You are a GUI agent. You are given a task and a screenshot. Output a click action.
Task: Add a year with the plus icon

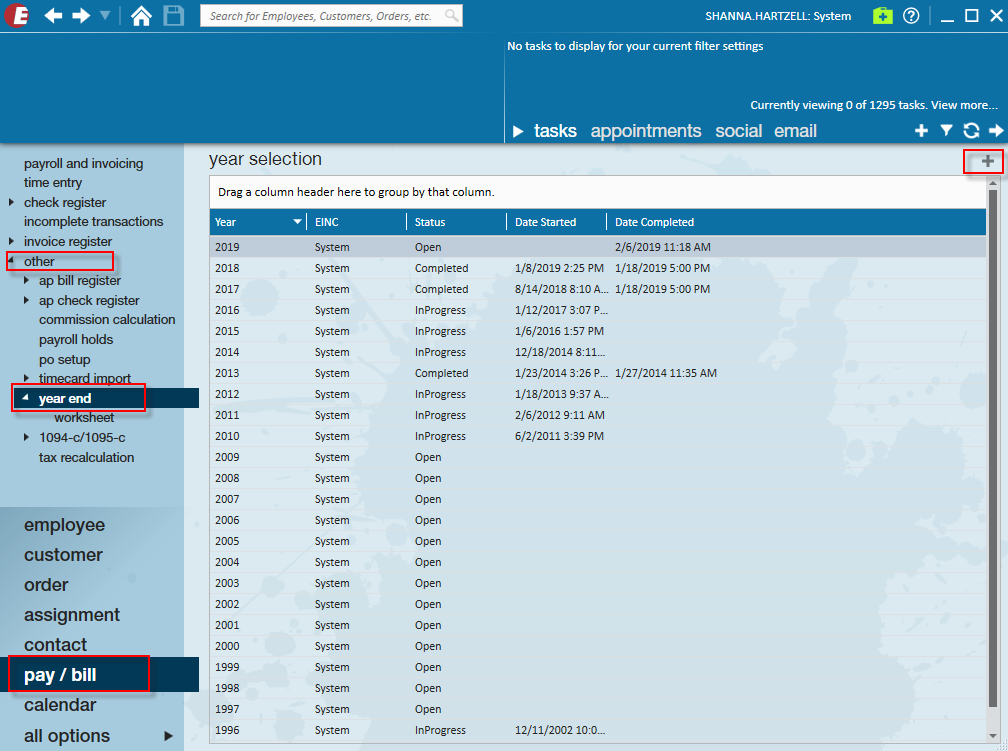pos(987,161)
